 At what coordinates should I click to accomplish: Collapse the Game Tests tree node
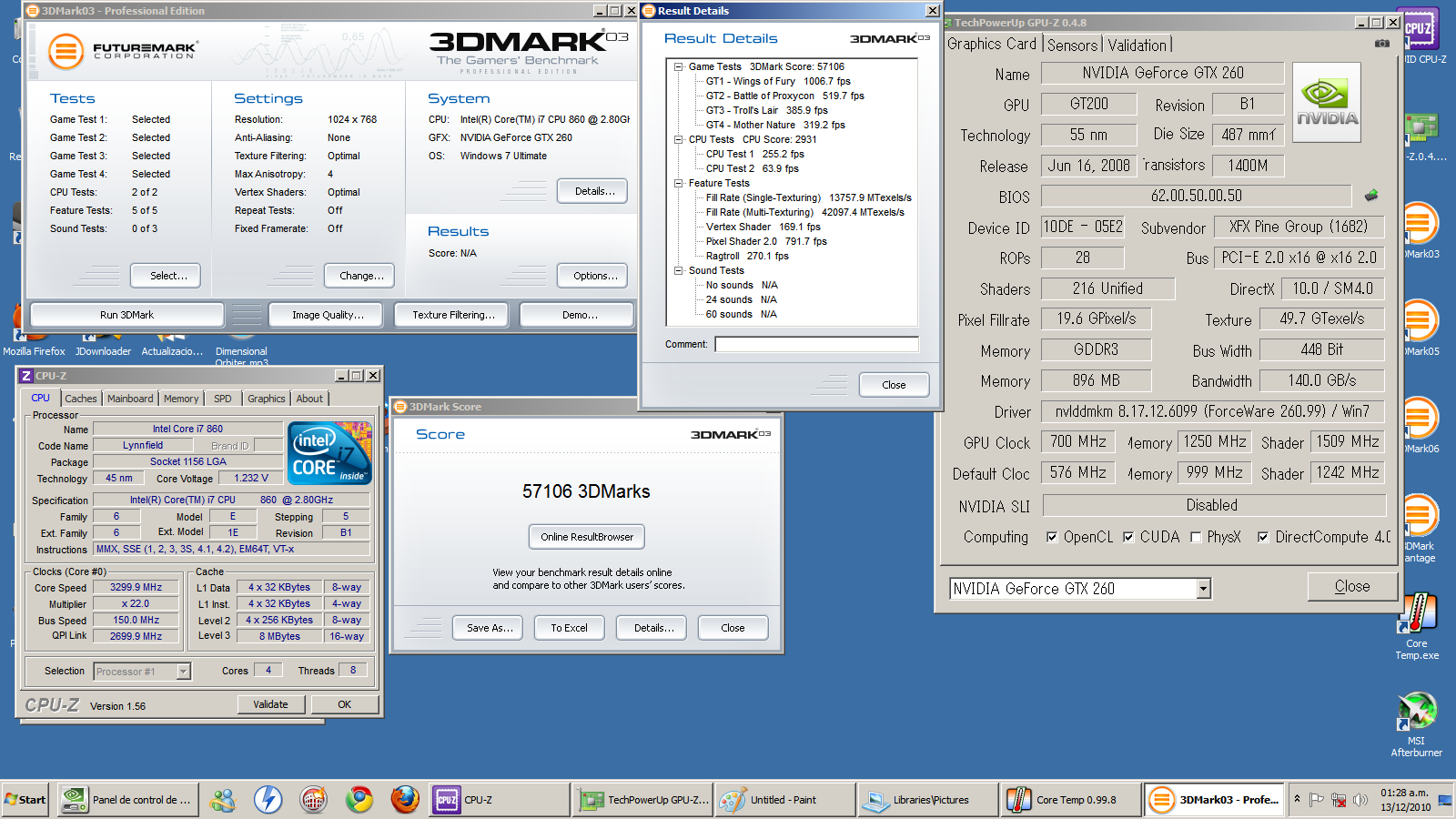click(678, 66)
